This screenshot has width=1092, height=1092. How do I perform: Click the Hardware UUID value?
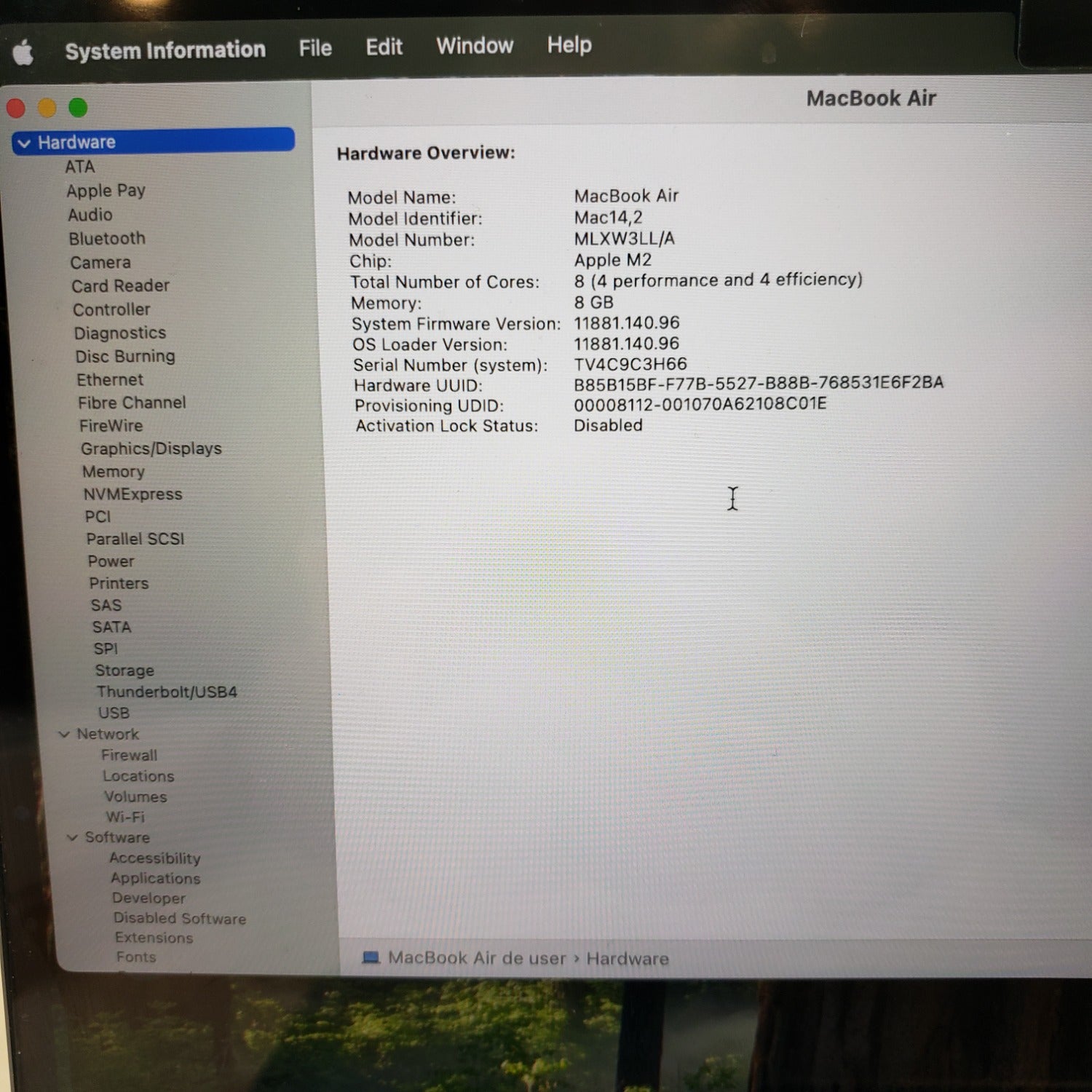tap(759, 383)
